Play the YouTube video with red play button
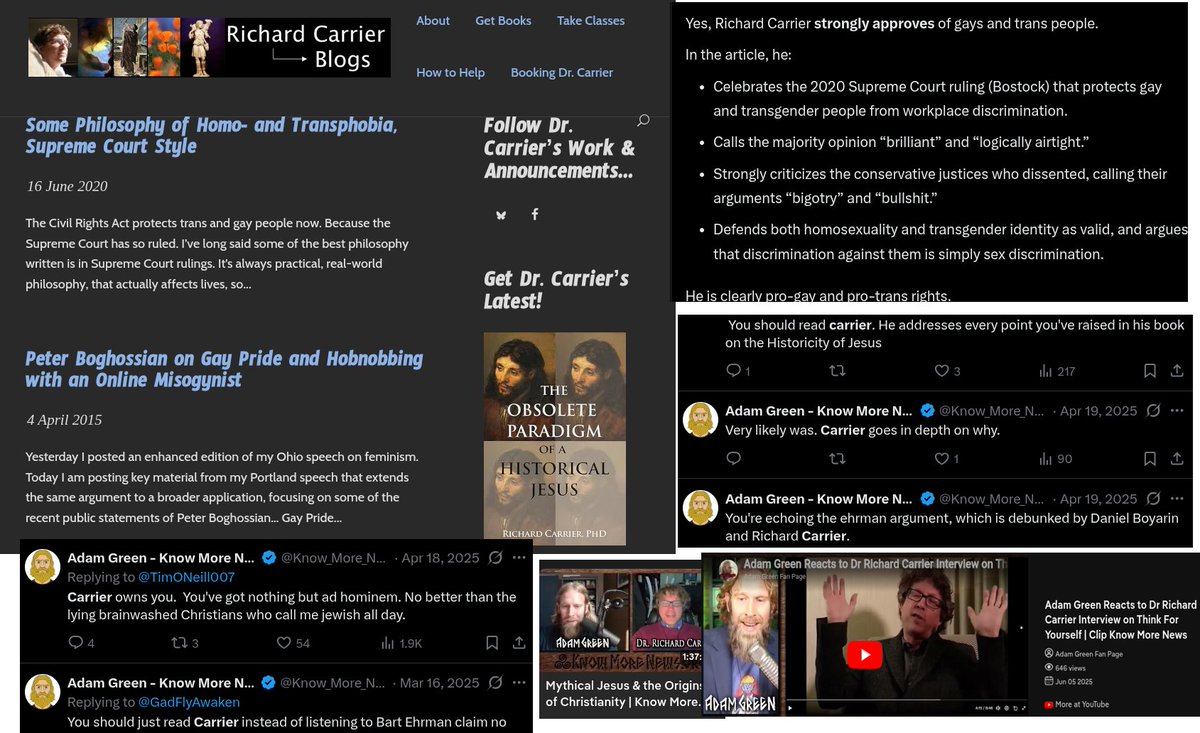The height and width of the screenshot is (733, 1200). pos(865,654)
